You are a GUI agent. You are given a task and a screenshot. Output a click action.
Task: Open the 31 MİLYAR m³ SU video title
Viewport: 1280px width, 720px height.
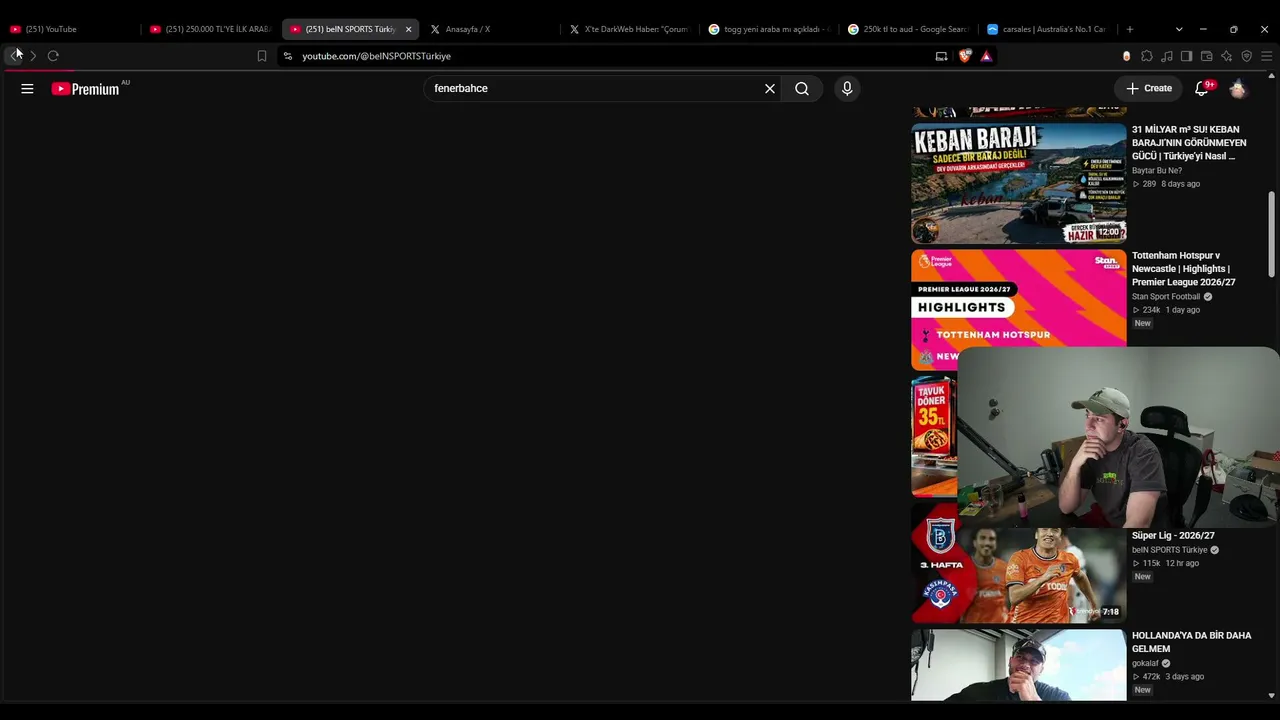click(x=1190, y=143)
